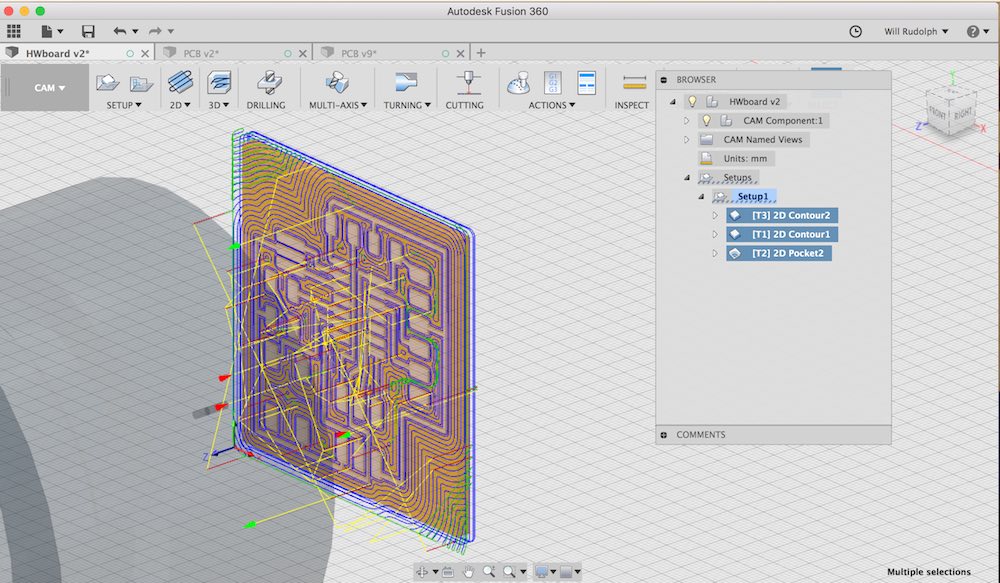Open grid and snaps settings icon
1000x583 pixels.
566,572
